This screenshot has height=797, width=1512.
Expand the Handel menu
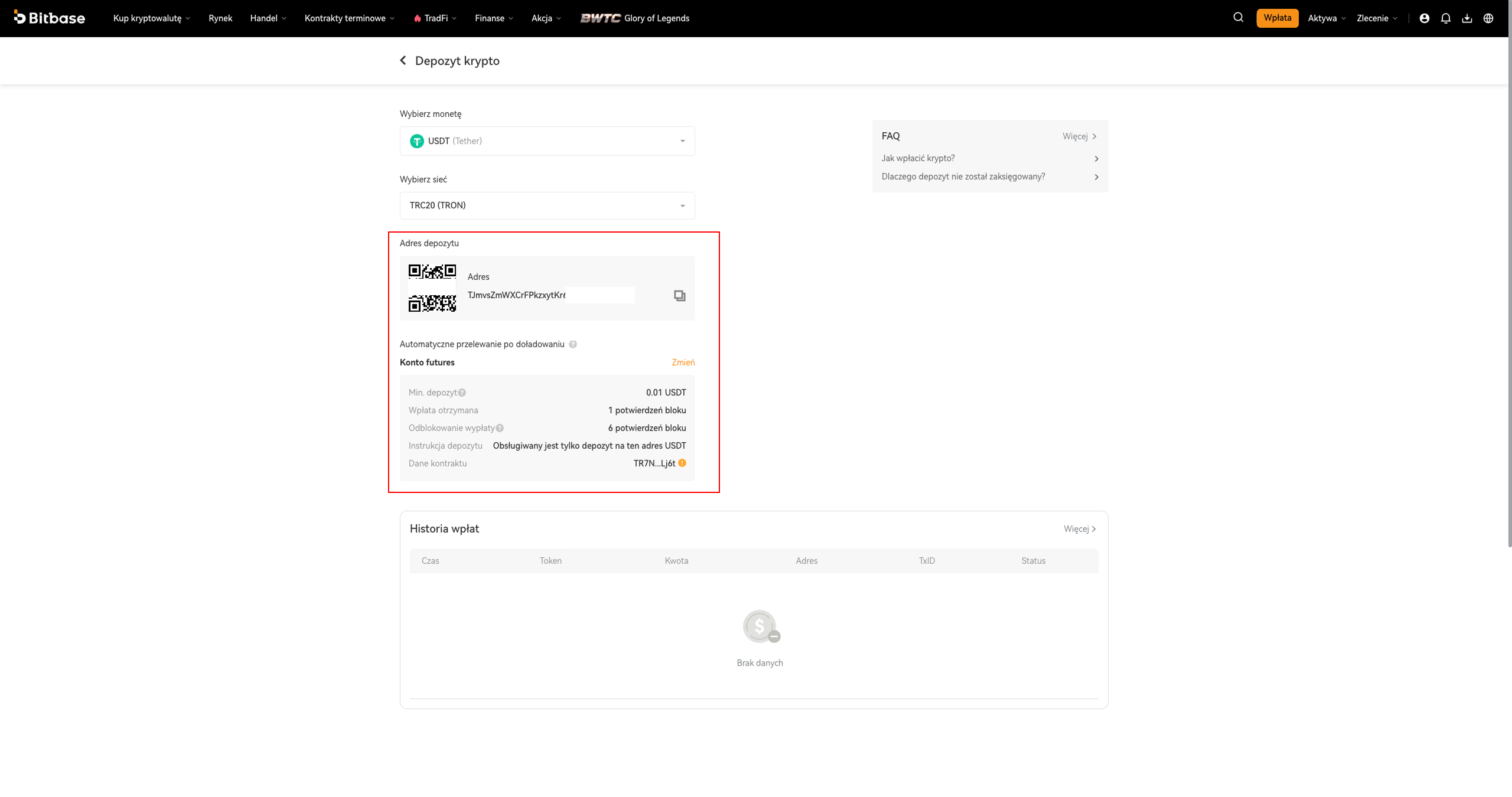(x=268, y=18)
